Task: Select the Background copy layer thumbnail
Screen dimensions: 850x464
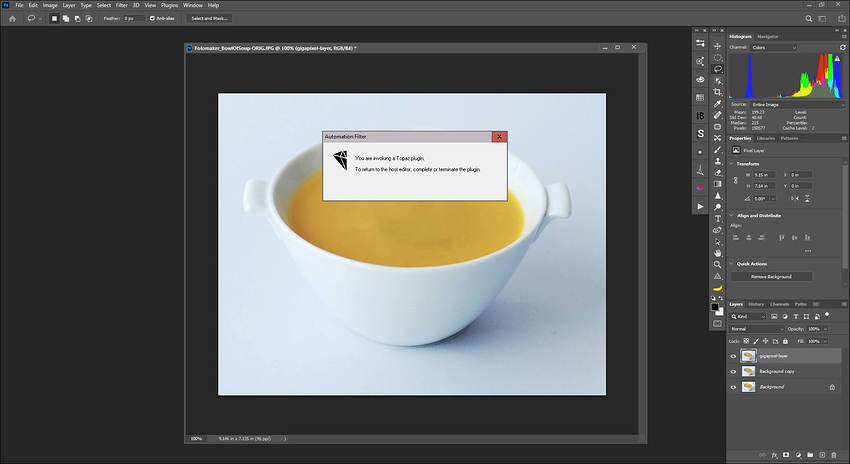Action: (x=749, y=371)
